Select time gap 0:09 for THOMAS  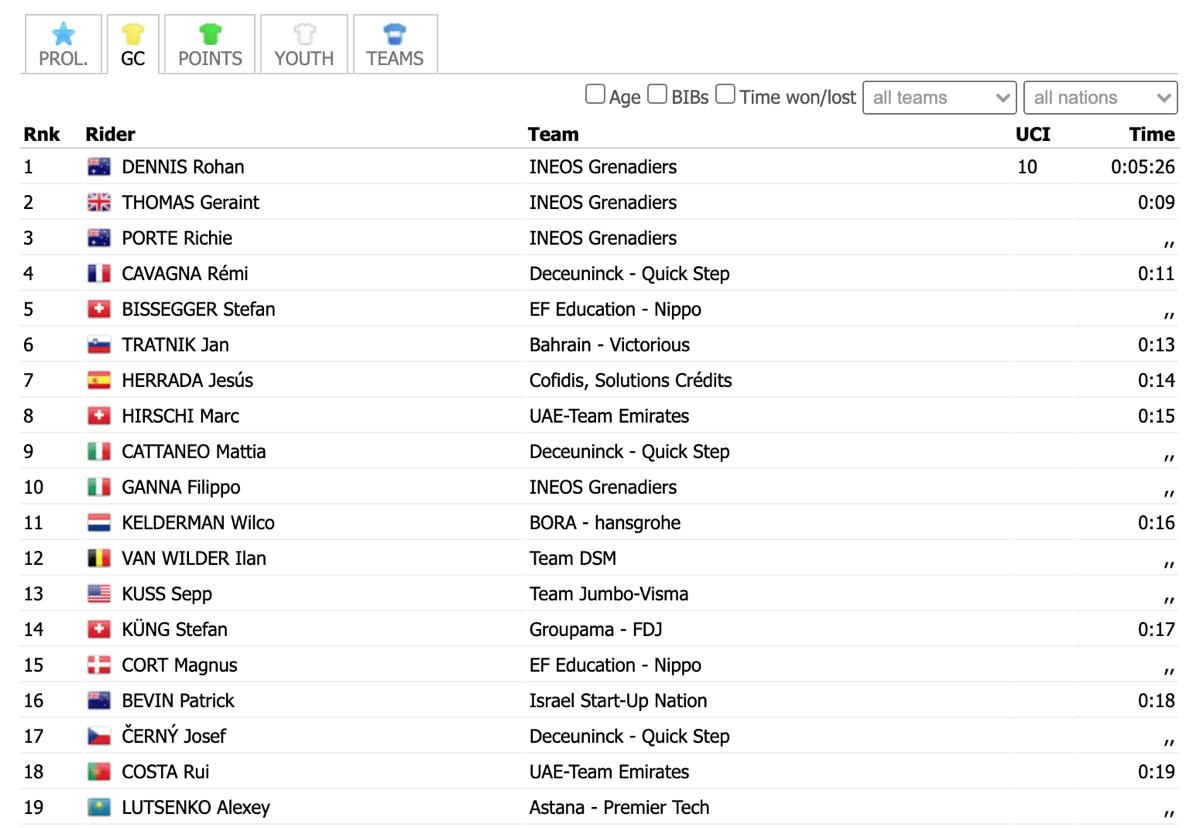1156,203
